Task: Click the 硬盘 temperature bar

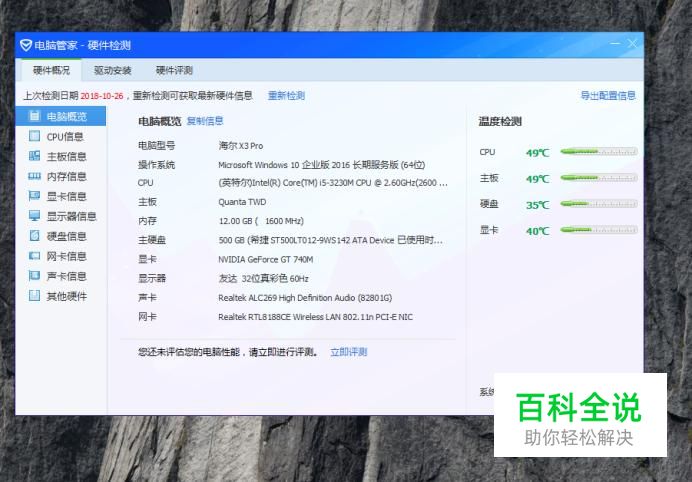Action: [599, 204]
